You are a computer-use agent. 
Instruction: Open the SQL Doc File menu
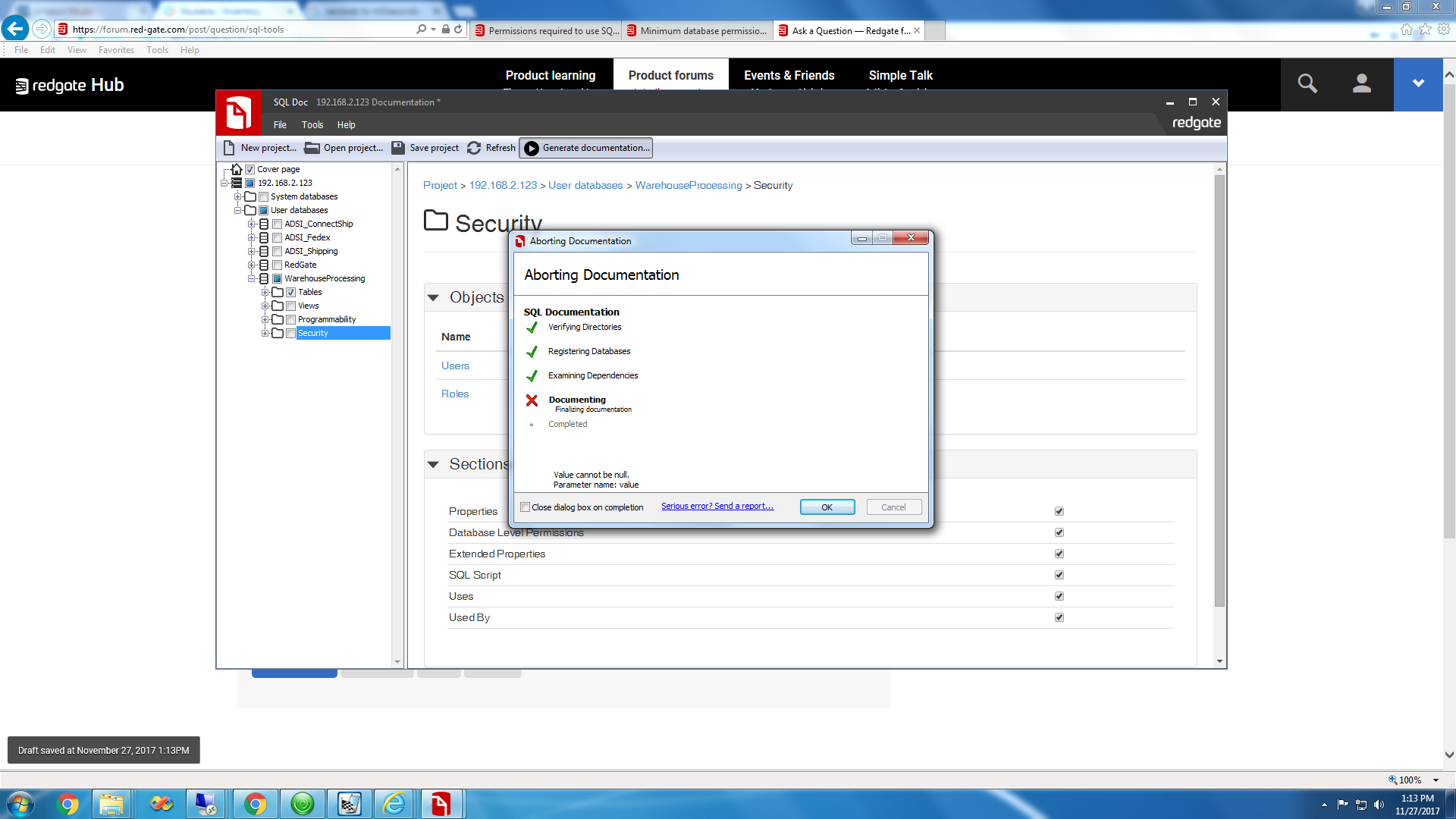point(280,125)
